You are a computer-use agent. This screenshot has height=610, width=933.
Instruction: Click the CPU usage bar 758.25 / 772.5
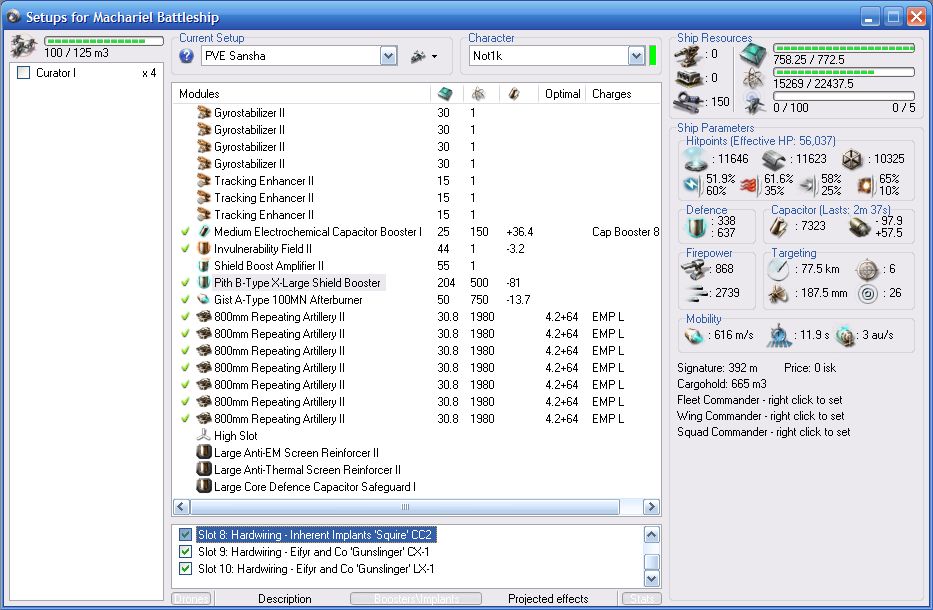tap(844, 48)
